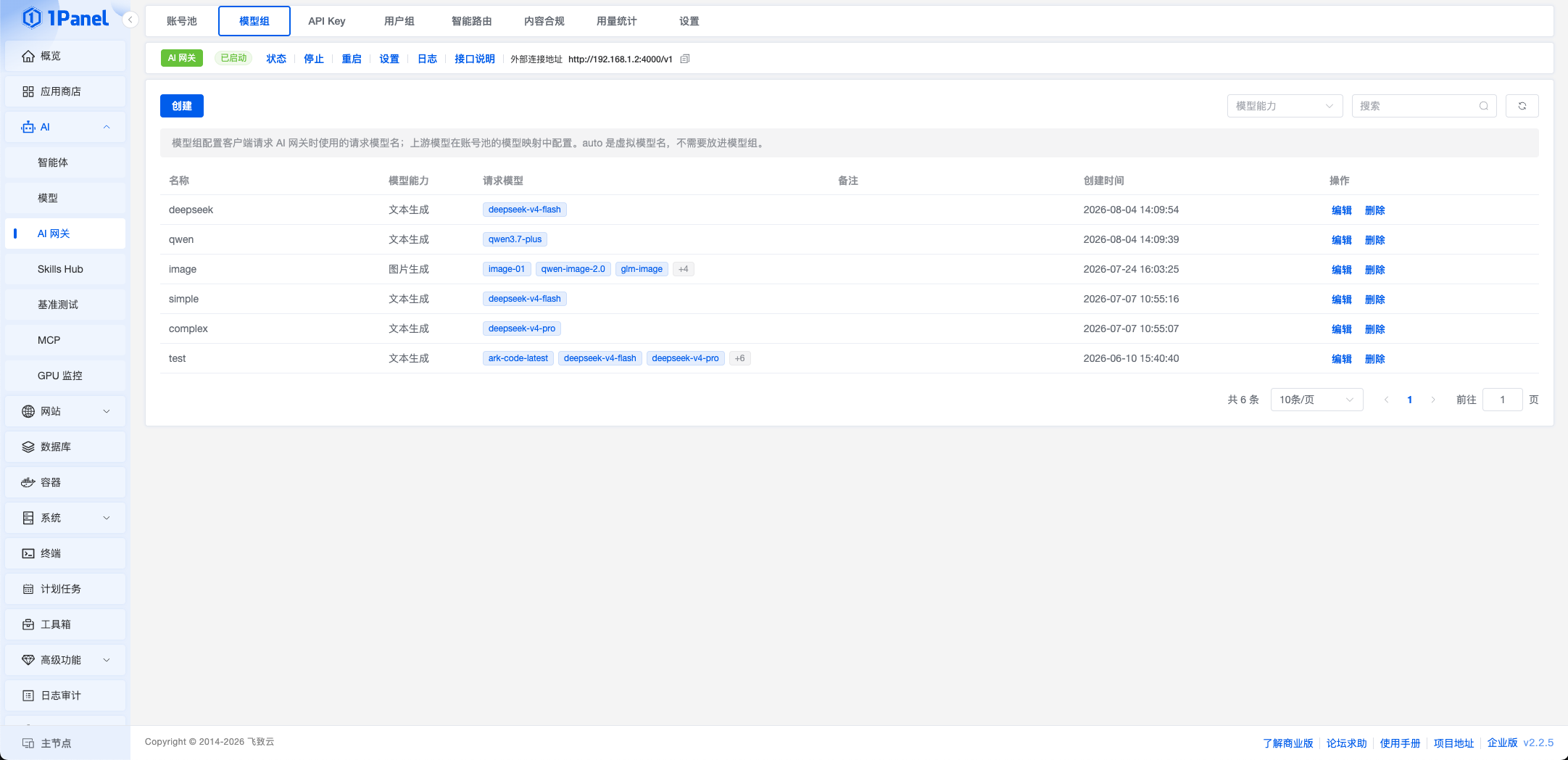This screenshot has height=760, width=1568.
Task: Go to the previous page arrow
Action: 1386,400
